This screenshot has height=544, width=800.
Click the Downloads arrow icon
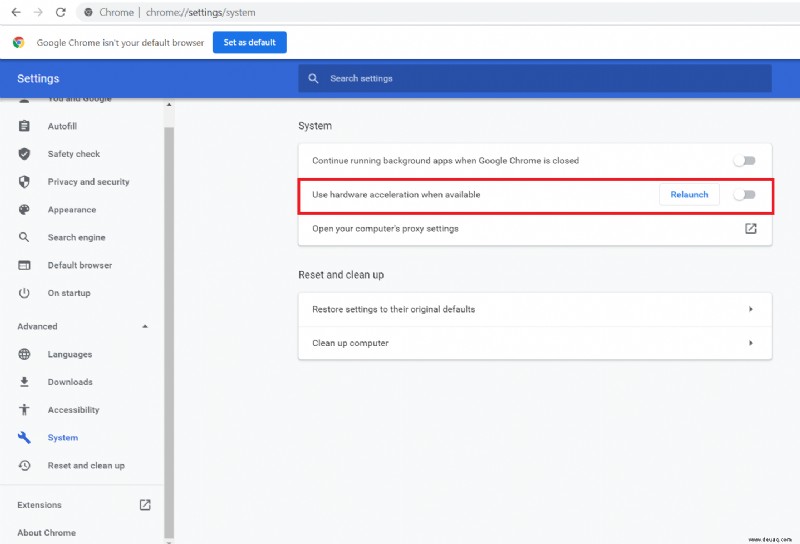[24, 382]
